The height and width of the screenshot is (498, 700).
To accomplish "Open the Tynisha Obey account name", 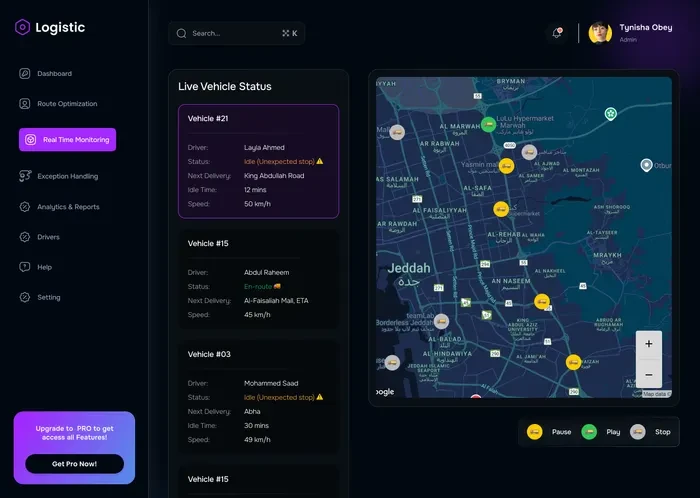I will [x=646, y=28].
